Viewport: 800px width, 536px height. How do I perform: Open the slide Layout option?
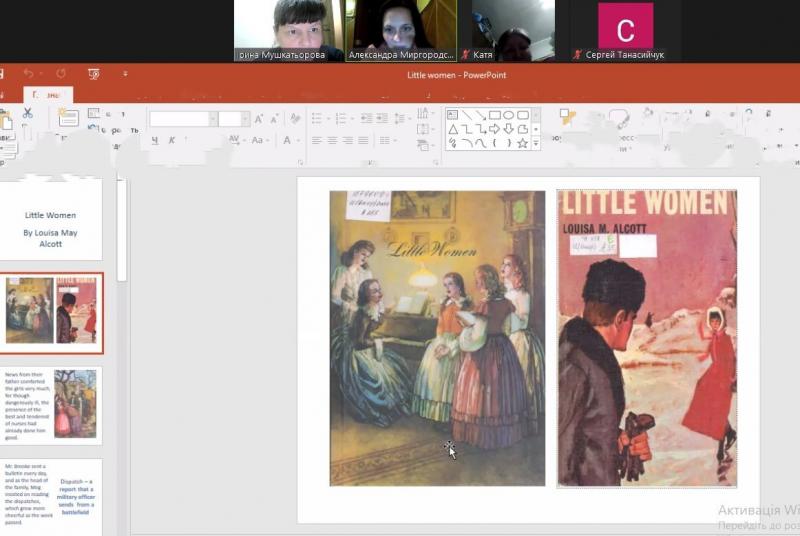(93, 113)
